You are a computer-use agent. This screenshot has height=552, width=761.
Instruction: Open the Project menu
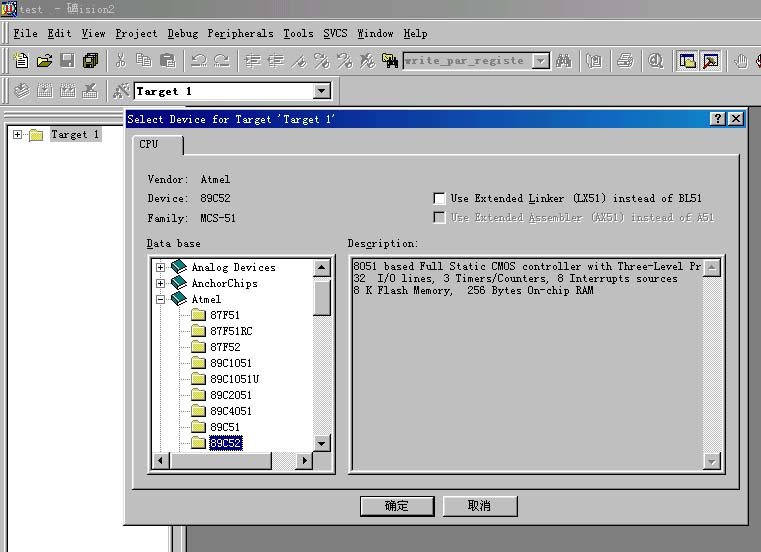tap(136, 33)
